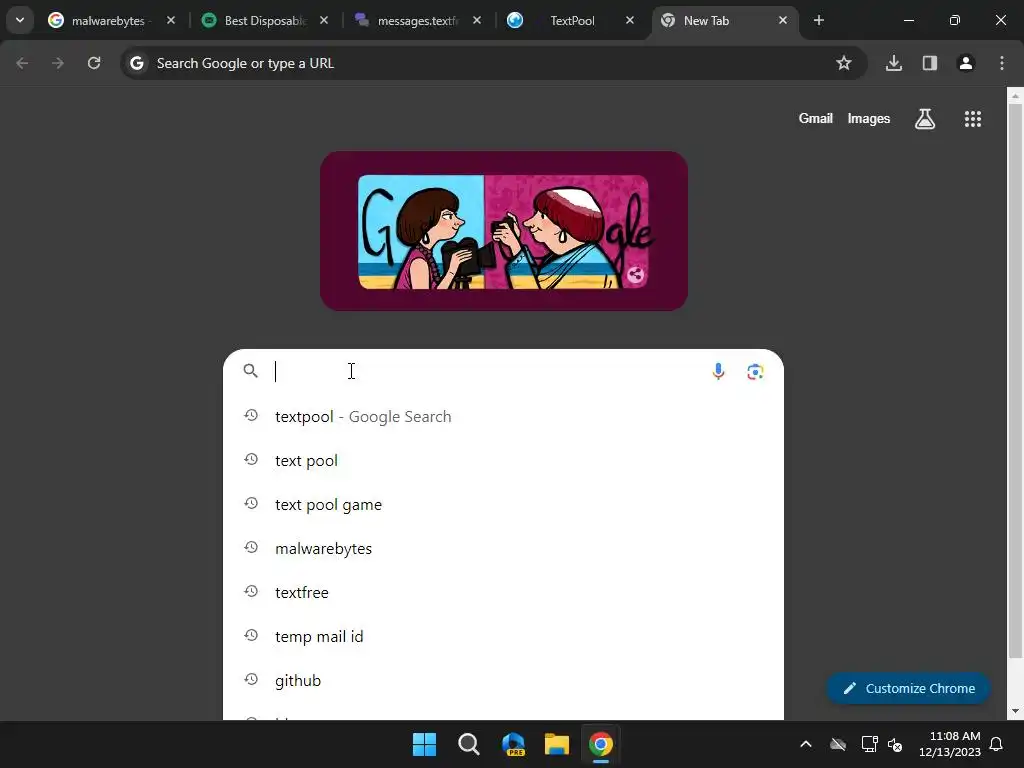The height and width of the screenshot is (768, 1024).
Task: Share the Google Doodle
Action: [635, 275]
